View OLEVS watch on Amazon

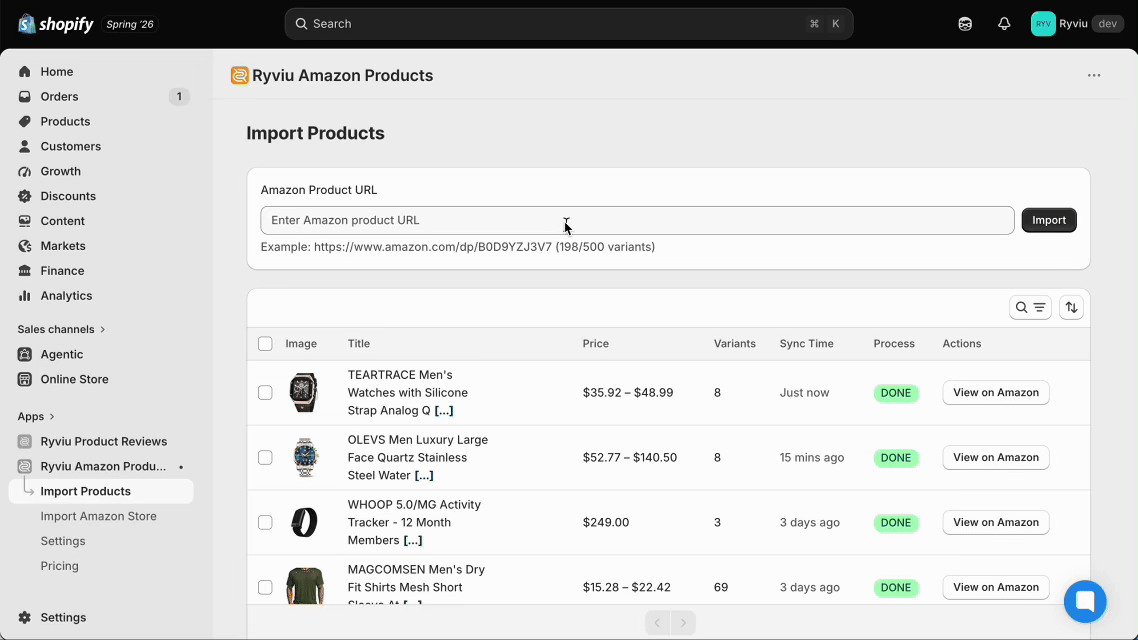(x=996, y=457)
